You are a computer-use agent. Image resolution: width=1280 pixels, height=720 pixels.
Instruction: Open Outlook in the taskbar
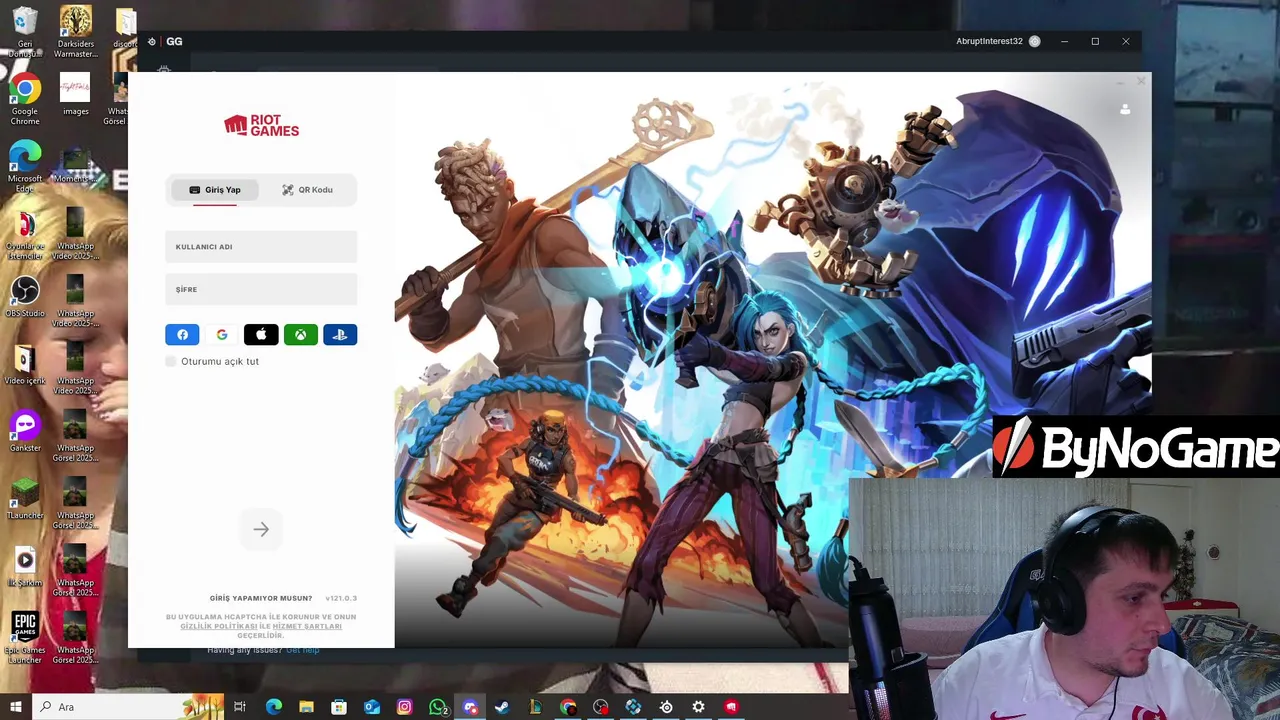(372, 707)
